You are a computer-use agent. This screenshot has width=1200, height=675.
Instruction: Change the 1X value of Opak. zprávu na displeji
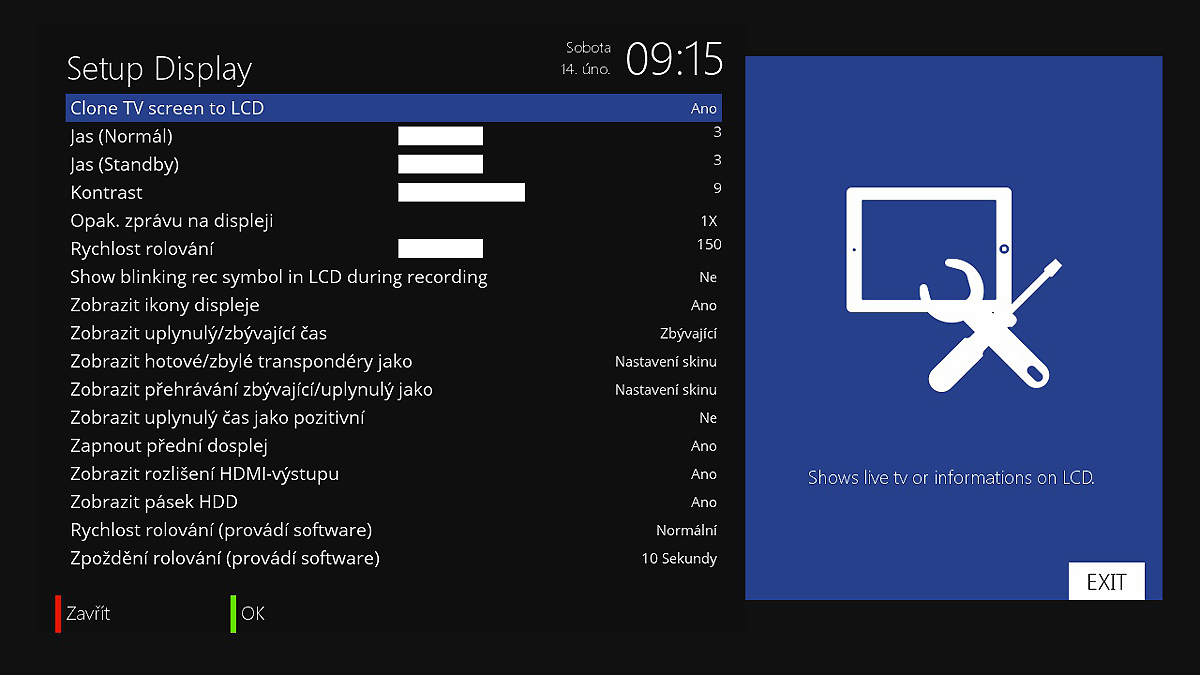pos(709,221)
